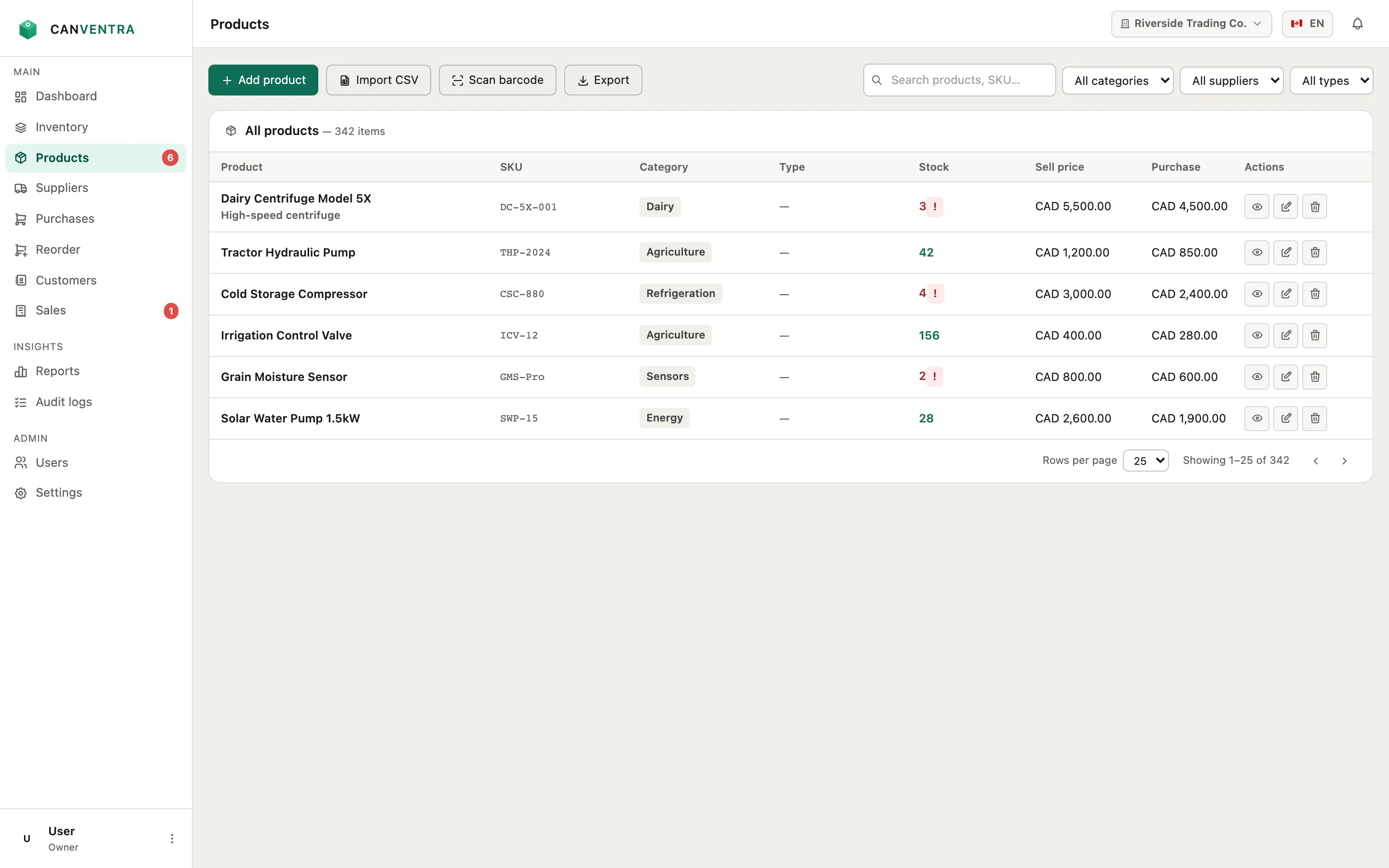The height and width of the screenshot is (868, 1389).
Task: Edit the Dairy Centrifuge Model 5X product
Action: [1286, 207]
